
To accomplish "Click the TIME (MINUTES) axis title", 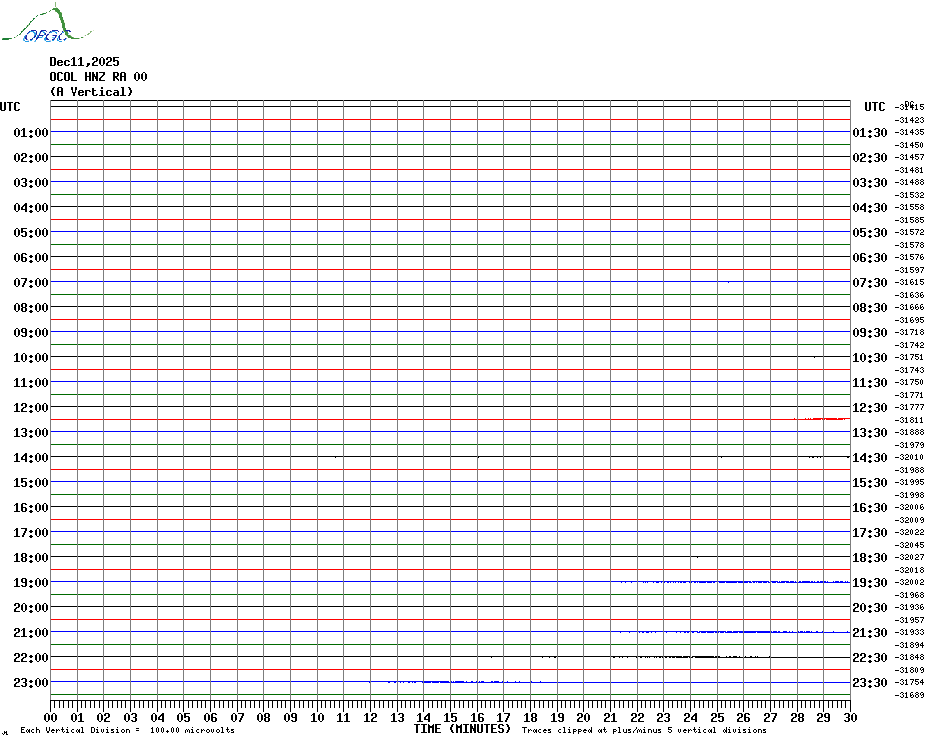I will click(462, 729).
